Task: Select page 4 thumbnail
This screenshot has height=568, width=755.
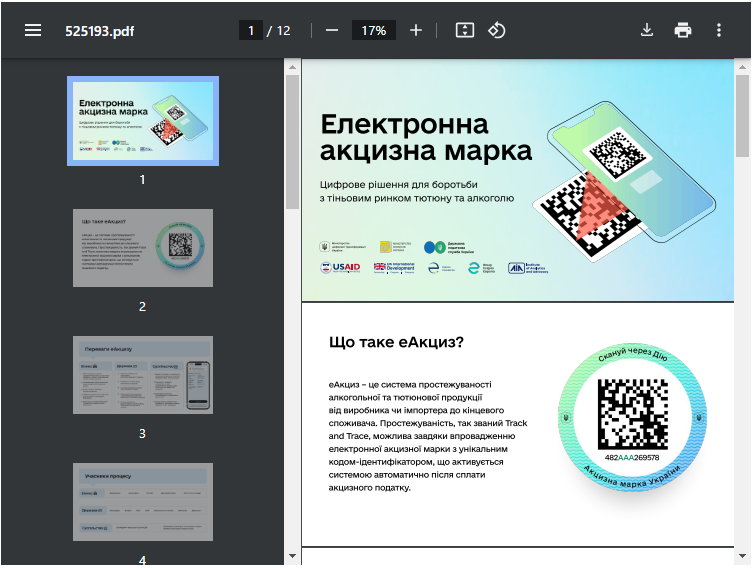Action: pos(143,502)
